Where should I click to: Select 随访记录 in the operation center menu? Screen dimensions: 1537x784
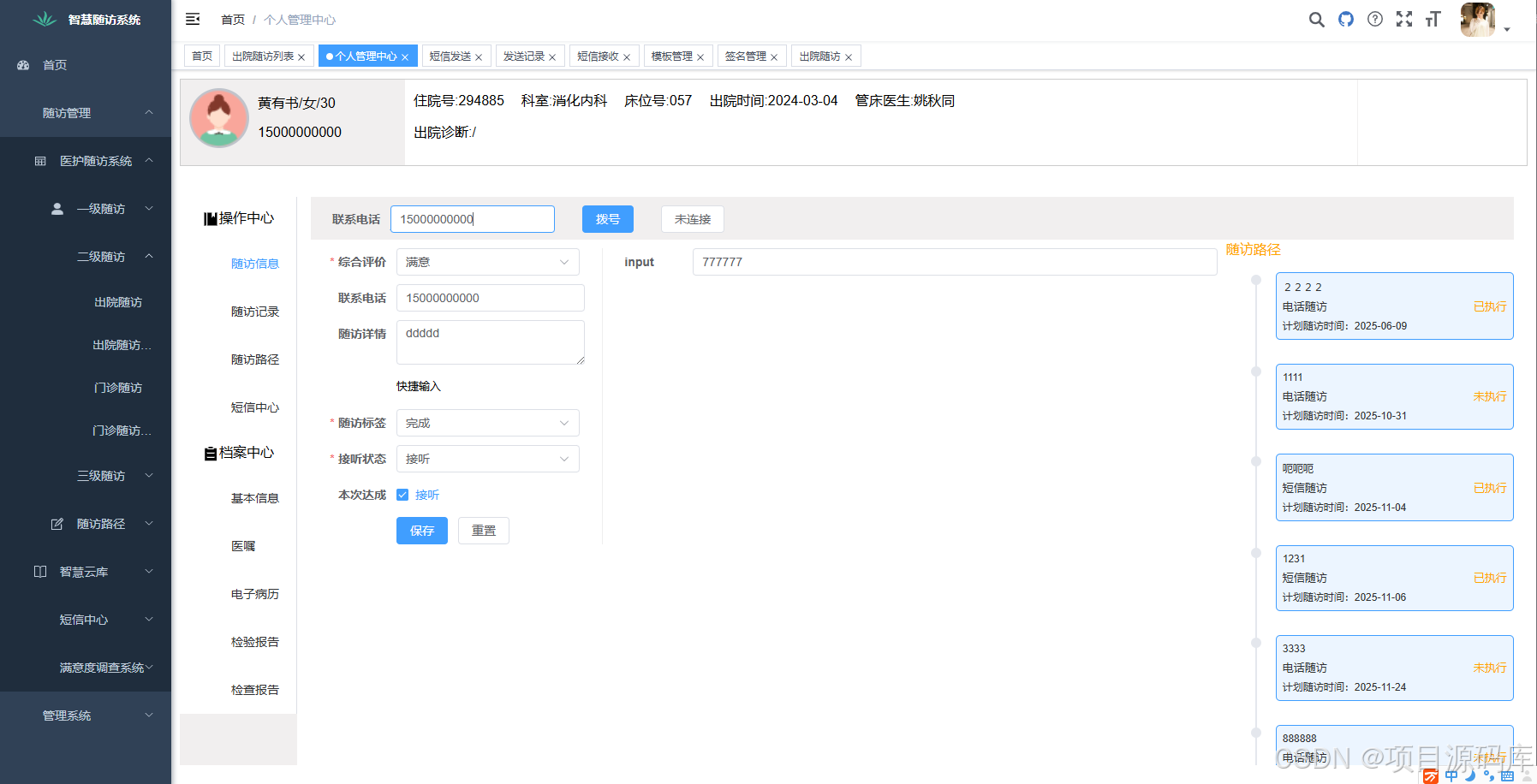pos(255,312)
